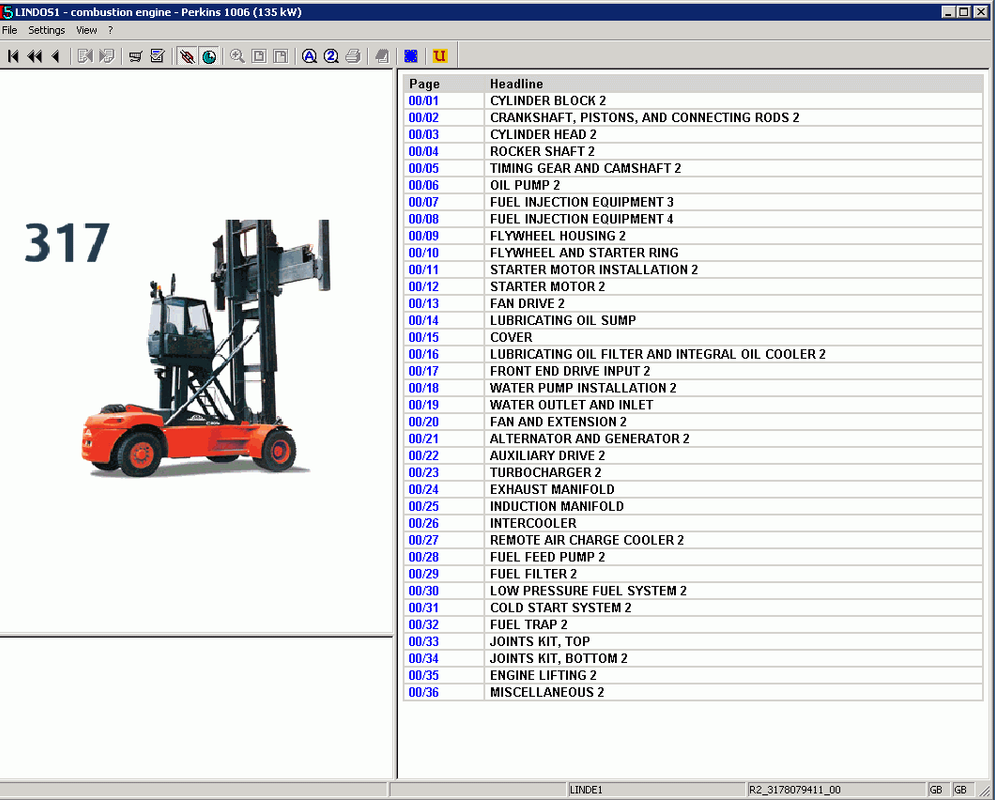Open the checklist order form icon
The image size is (995, 800).
point(157,56)
